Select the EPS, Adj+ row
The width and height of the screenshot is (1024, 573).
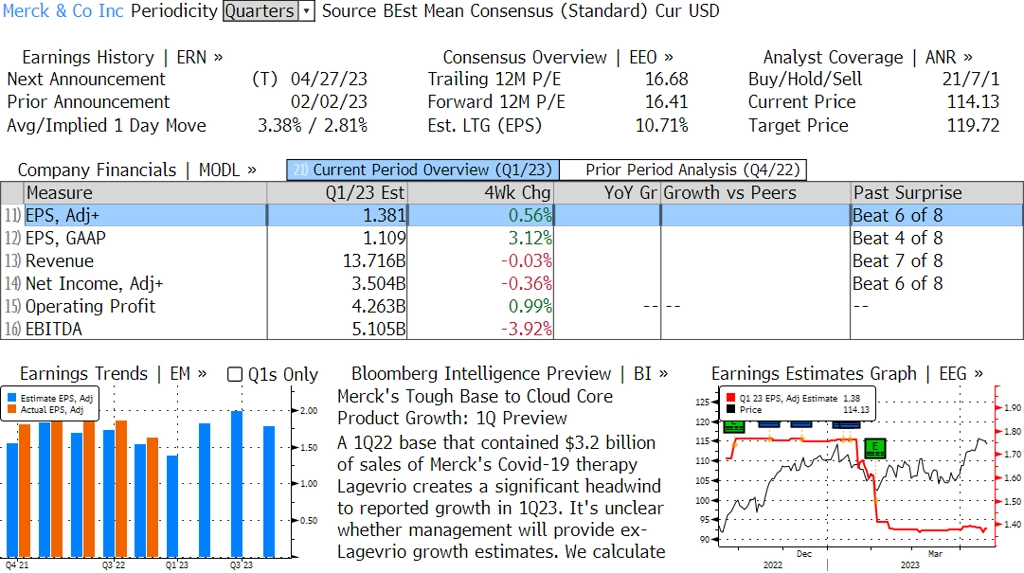tap(512, 216)
